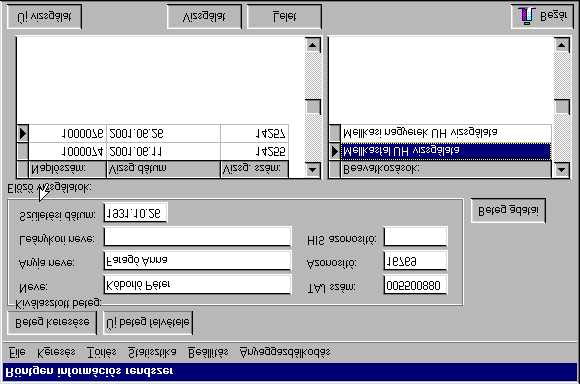Click the arrow marker beside Mellkasfal UH vizsgálata
580x384 pixels.
(x=335, y=151)
